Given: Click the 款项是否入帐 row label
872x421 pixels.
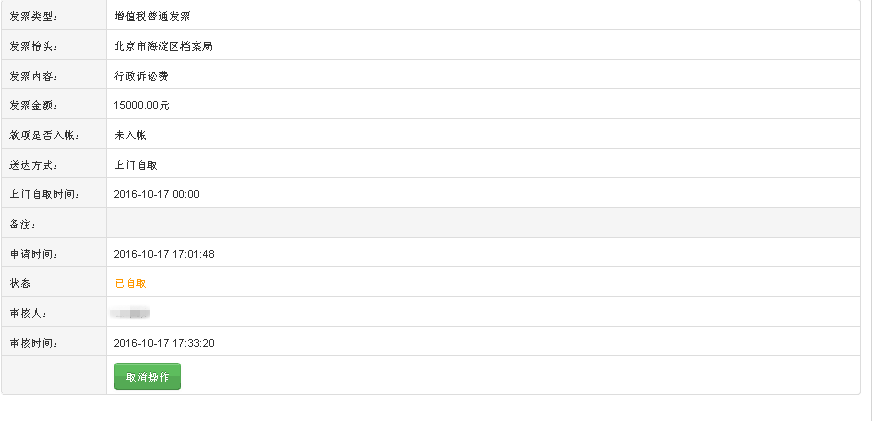Looking at the screenshot, I should click(x=40, y=135).
